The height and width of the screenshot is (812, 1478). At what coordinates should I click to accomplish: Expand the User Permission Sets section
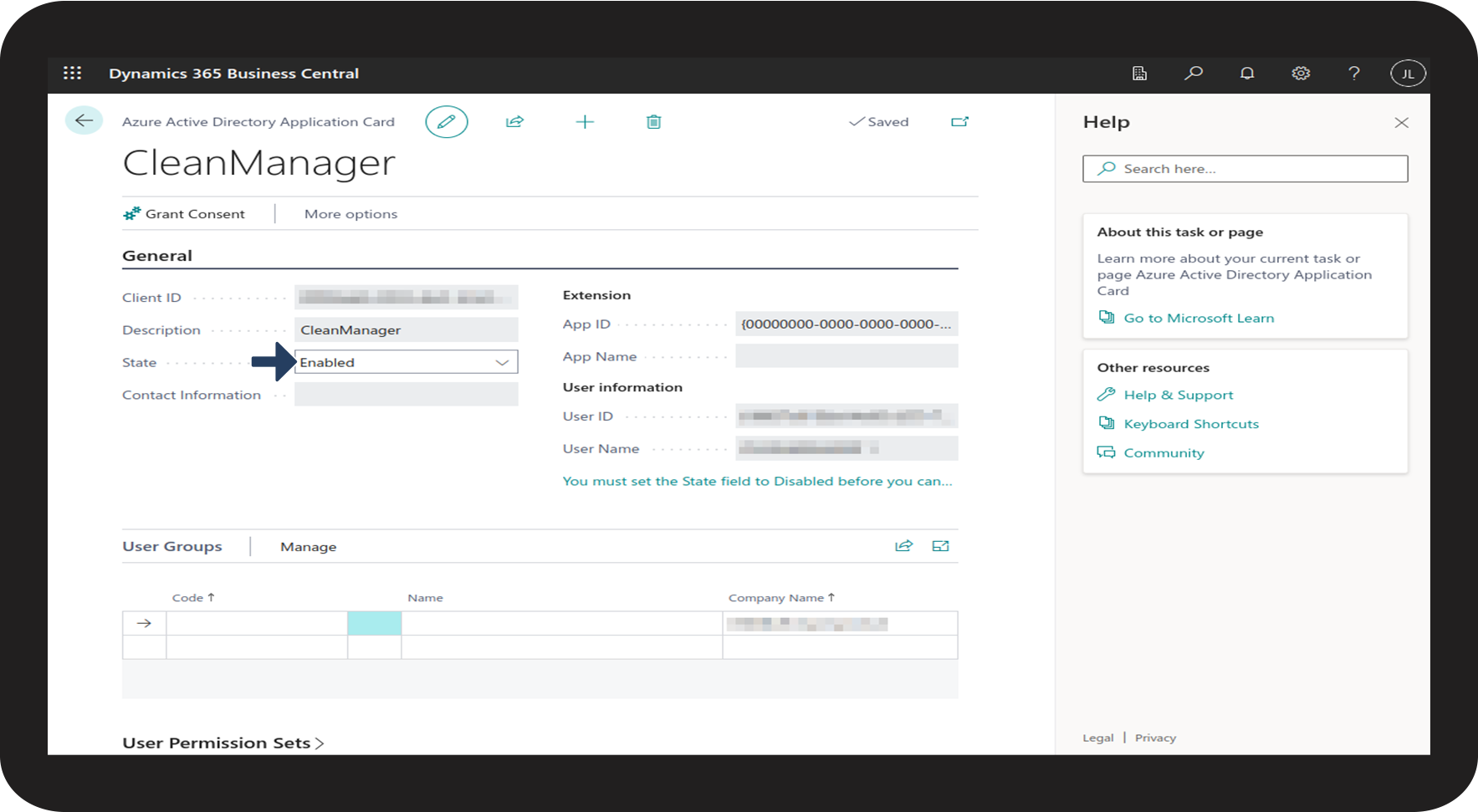coord(223,743)
